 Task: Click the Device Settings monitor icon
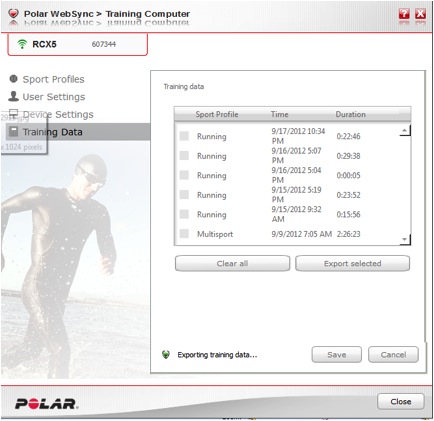13,113
